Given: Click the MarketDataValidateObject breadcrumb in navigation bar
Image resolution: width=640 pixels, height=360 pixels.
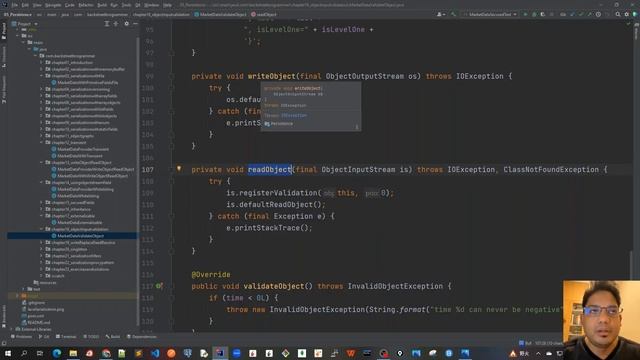Looking at the screenshot, I should pos(220,14).
